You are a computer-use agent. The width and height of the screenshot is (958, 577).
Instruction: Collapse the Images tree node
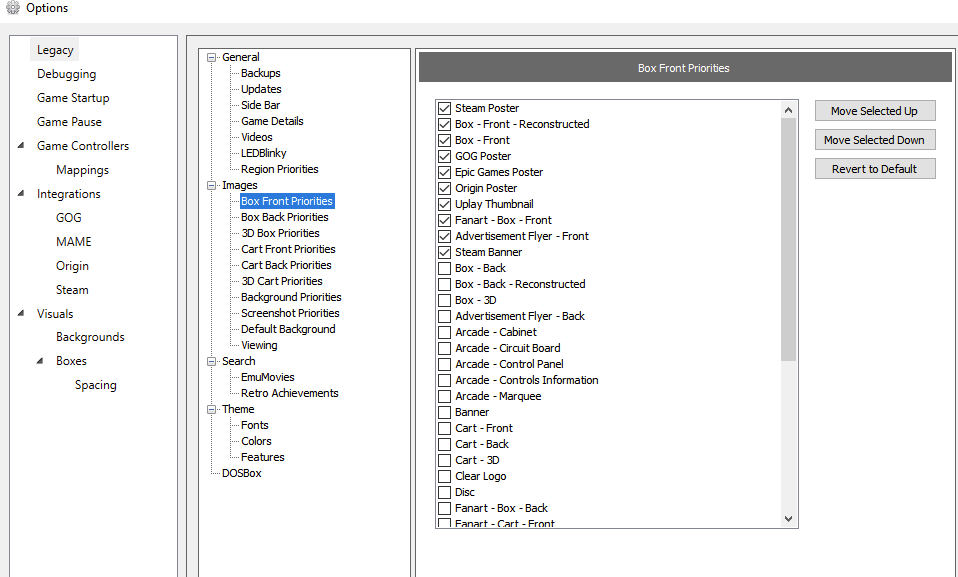point(212,185)
